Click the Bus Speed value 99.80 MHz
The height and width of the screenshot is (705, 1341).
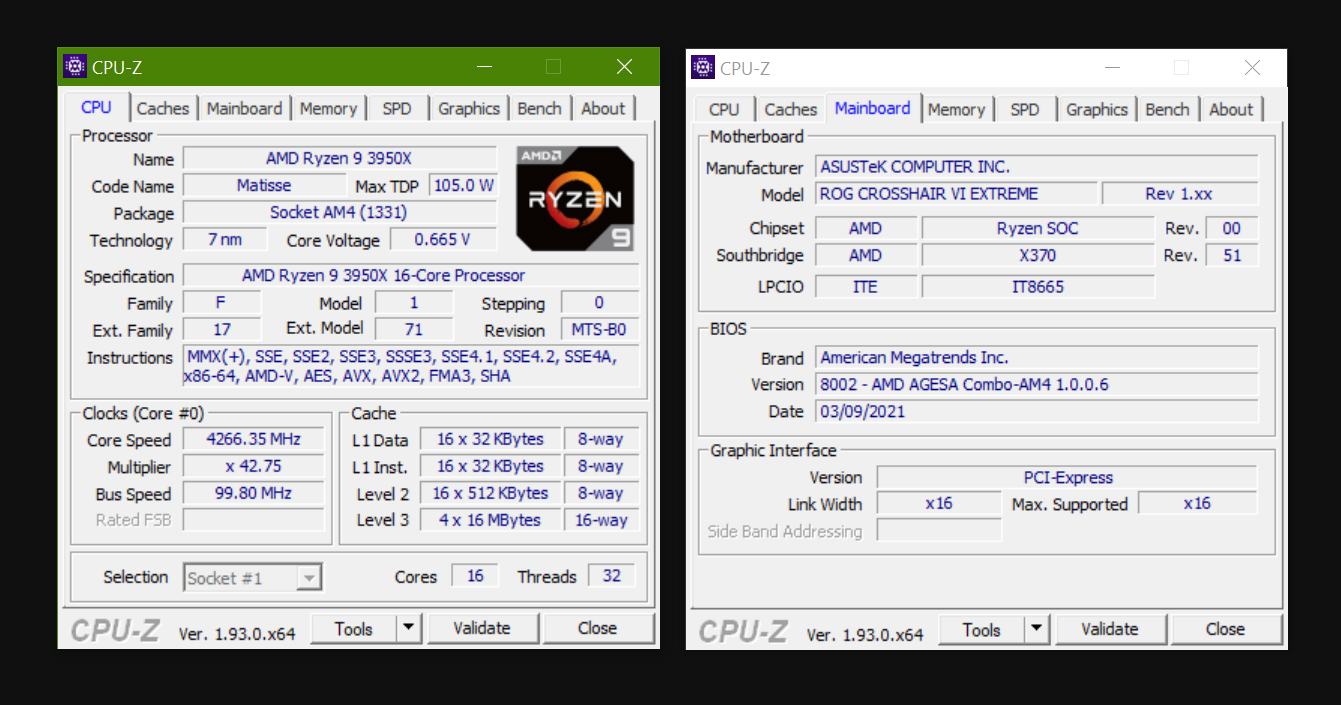tap(253, 493)
